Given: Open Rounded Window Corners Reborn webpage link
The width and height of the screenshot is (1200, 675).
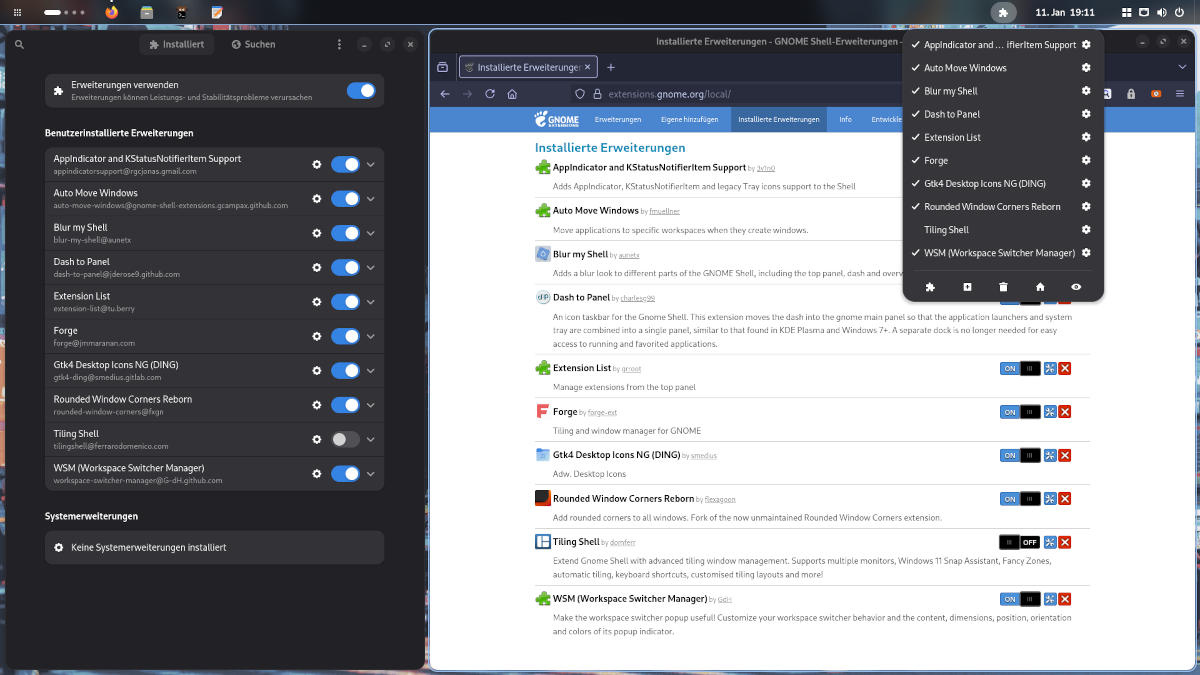Looking at the screenshot, I should point(623,498).
